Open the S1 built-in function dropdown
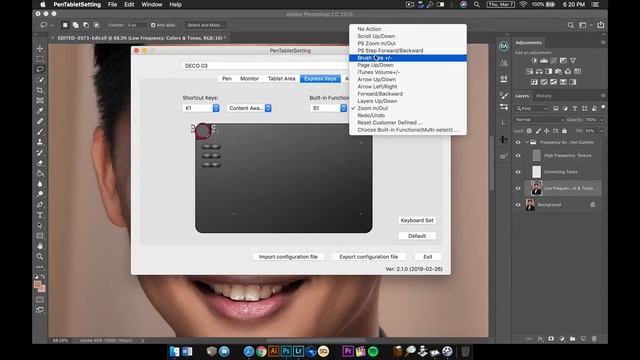 [x=329, y=108]
